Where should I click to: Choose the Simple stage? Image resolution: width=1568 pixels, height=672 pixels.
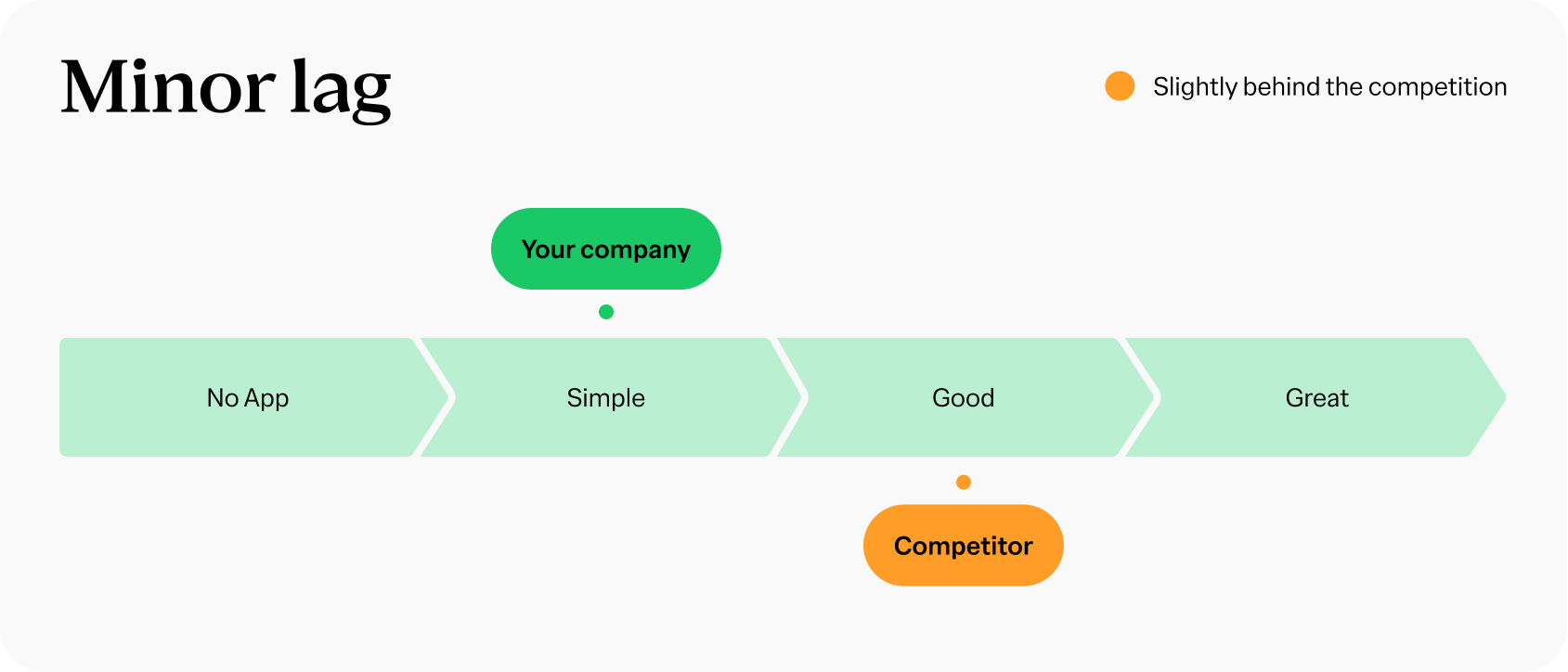pos(605,398)
